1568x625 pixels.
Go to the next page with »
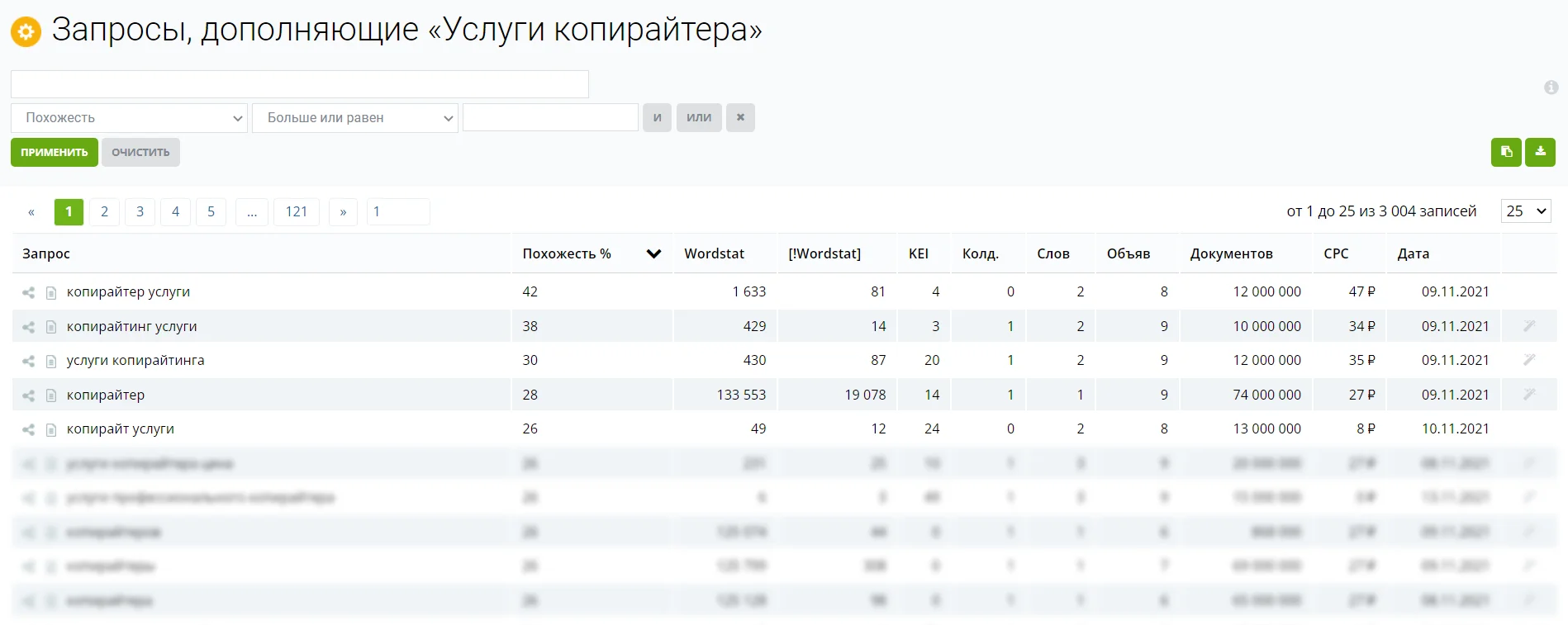[343, 212]
